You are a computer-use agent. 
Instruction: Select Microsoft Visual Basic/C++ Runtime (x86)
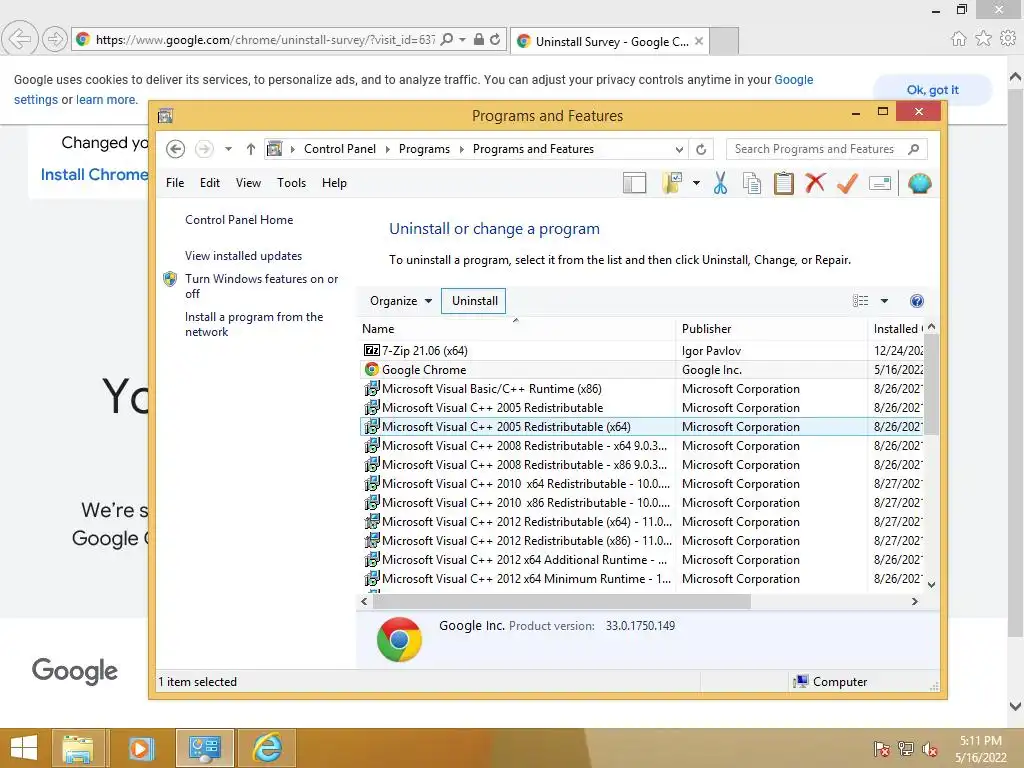pos(641,389)
